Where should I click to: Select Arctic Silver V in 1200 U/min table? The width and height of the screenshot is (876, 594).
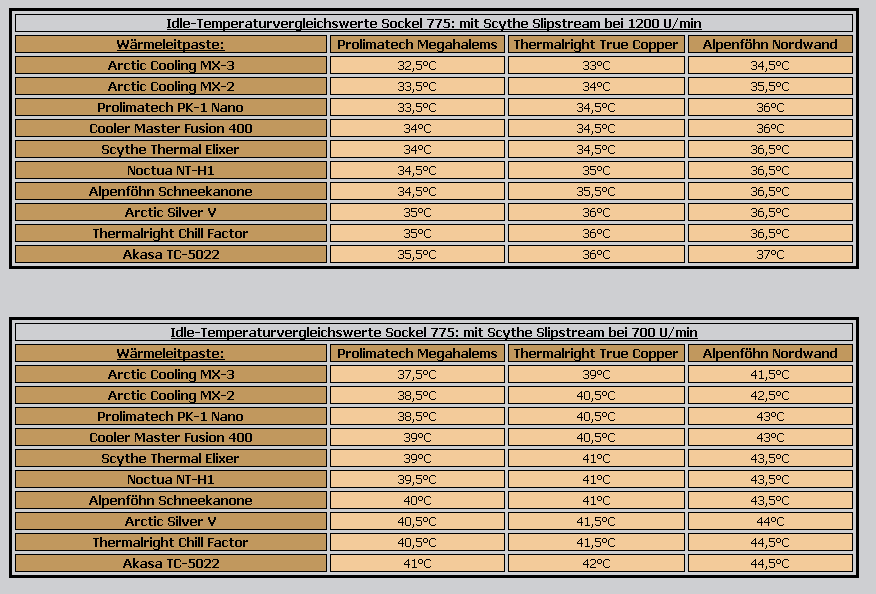[x=171, y=212]
